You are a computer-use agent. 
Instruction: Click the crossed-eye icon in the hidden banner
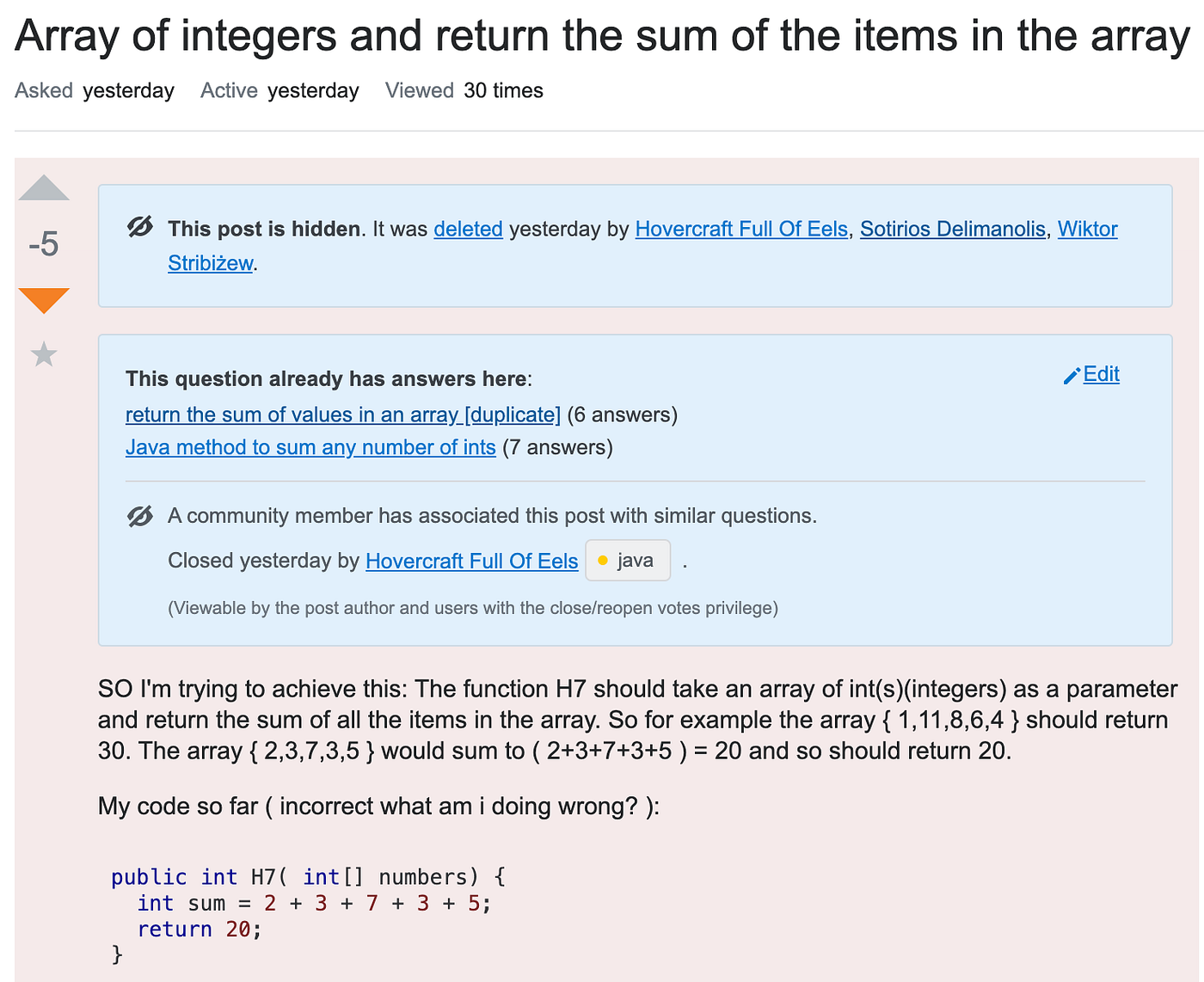139,228
